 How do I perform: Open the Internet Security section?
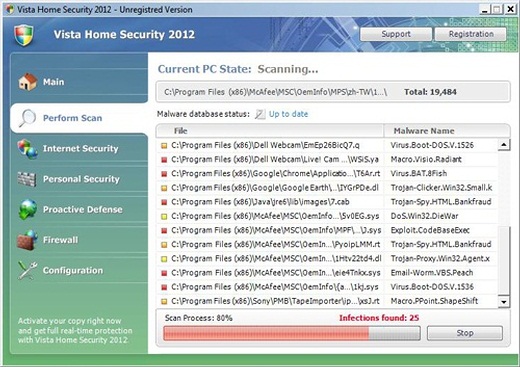[x=80, y=149]
